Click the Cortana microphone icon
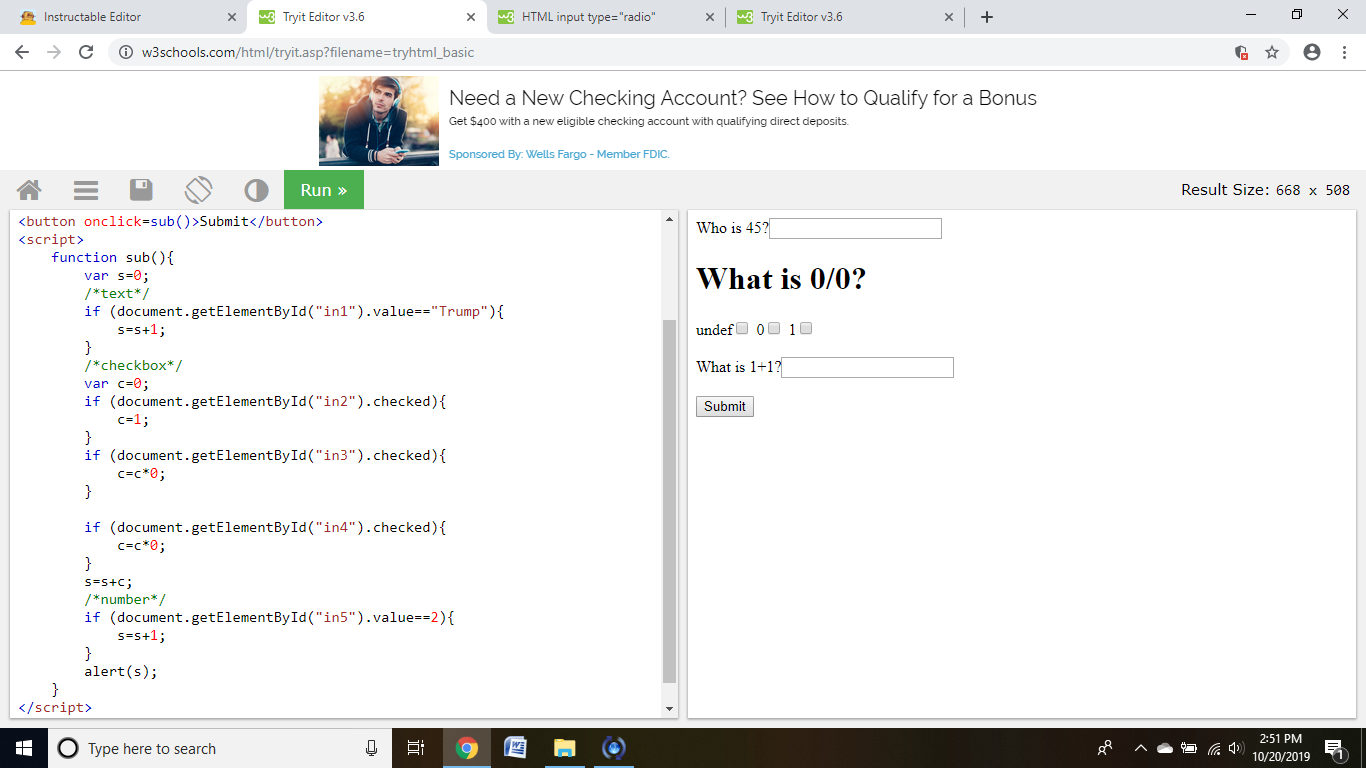 click(x=371, y=748)
